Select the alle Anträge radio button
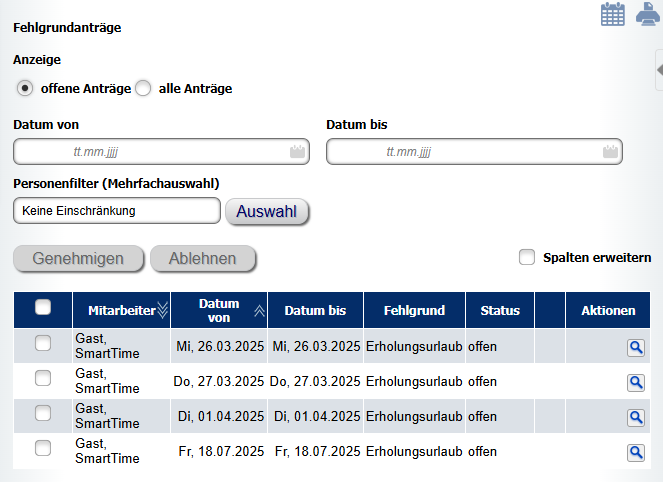 (x=143, y=88)
